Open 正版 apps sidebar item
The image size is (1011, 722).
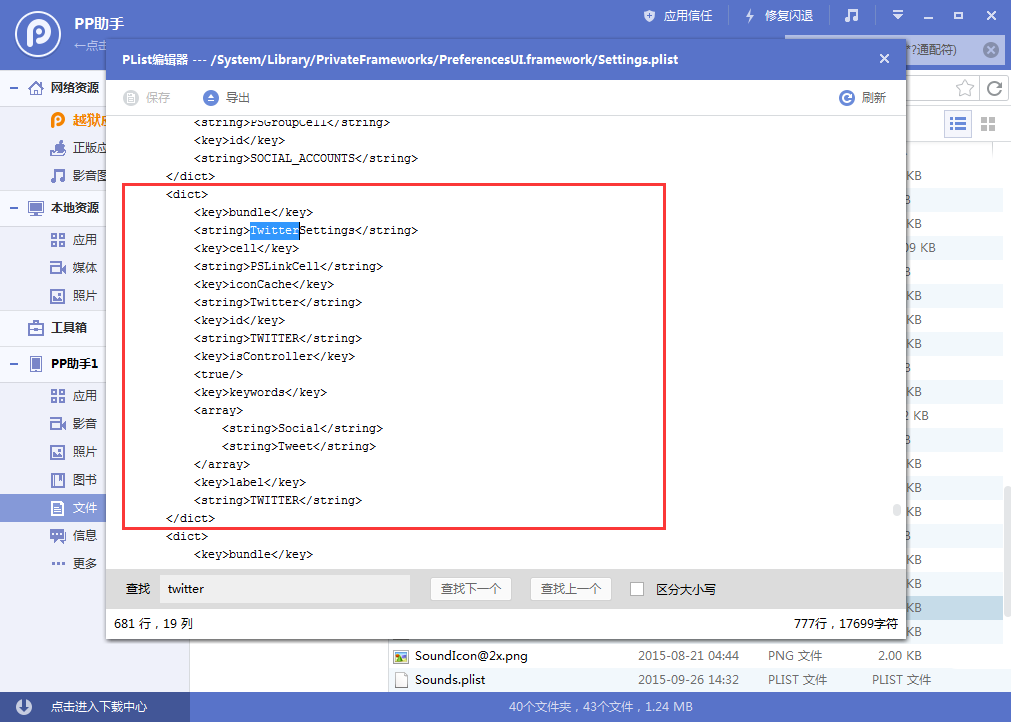(x=78, y=148)
